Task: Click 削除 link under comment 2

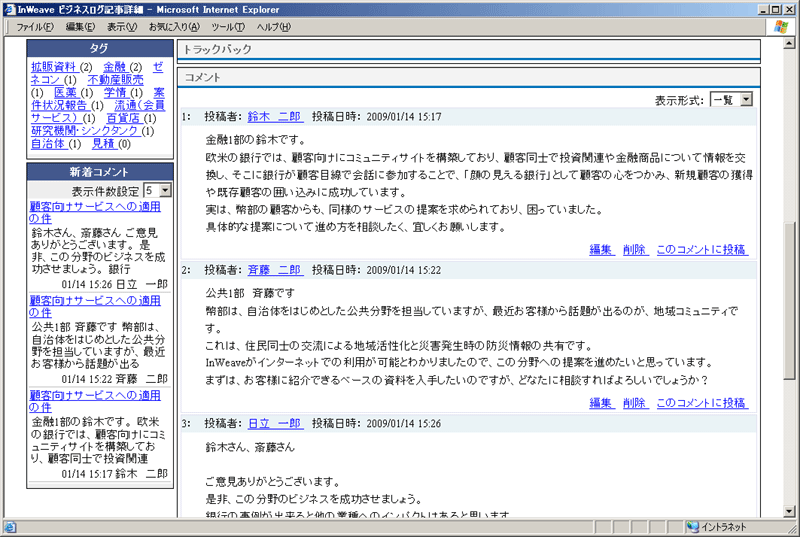Action: (x=633, y=403)
